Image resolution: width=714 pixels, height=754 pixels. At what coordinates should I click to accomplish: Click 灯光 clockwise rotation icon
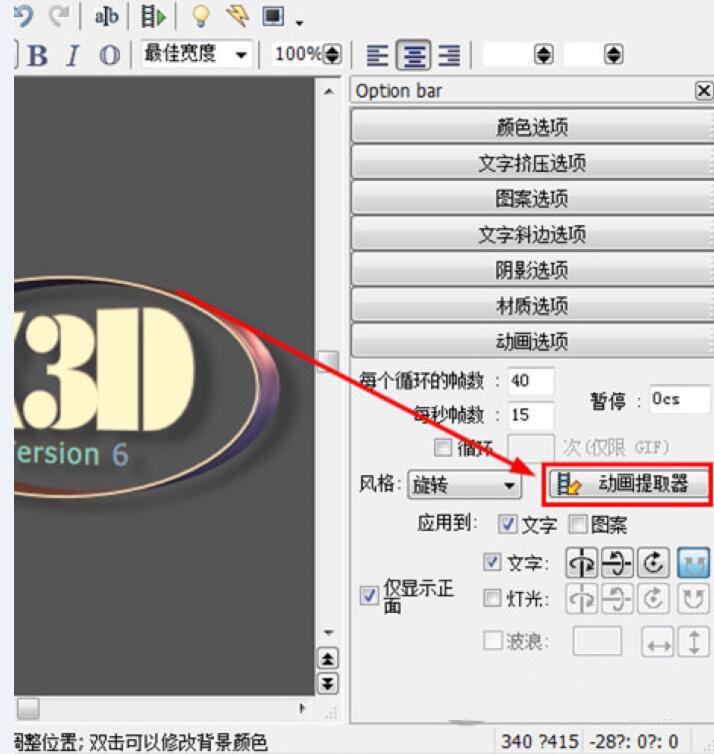[653, 599]
